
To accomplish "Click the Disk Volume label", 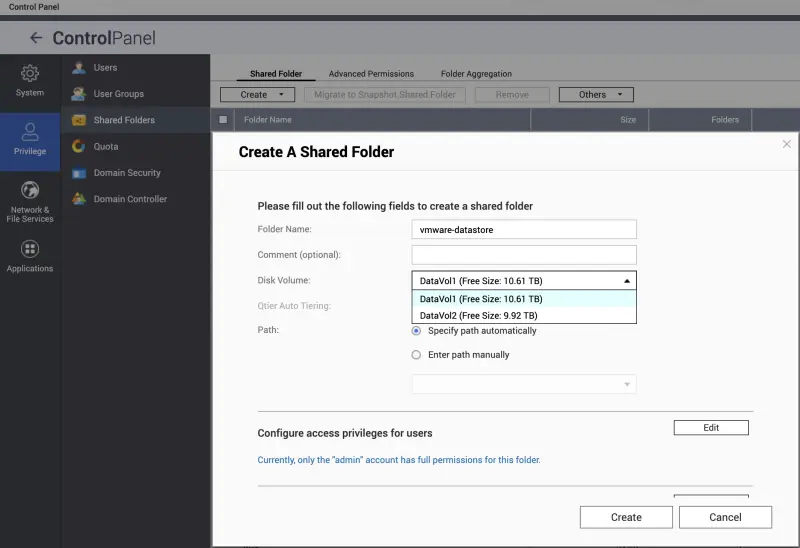I will coord(284,280).
